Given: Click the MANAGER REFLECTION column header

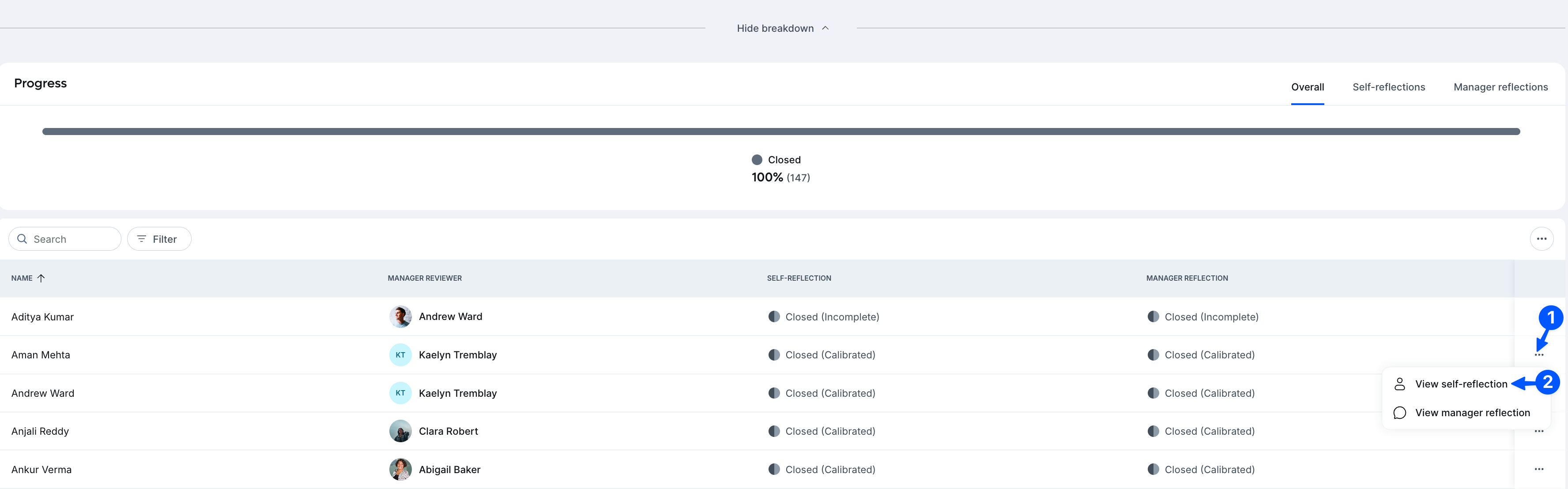Looking at the screenshot, I should click(1187, 278).
